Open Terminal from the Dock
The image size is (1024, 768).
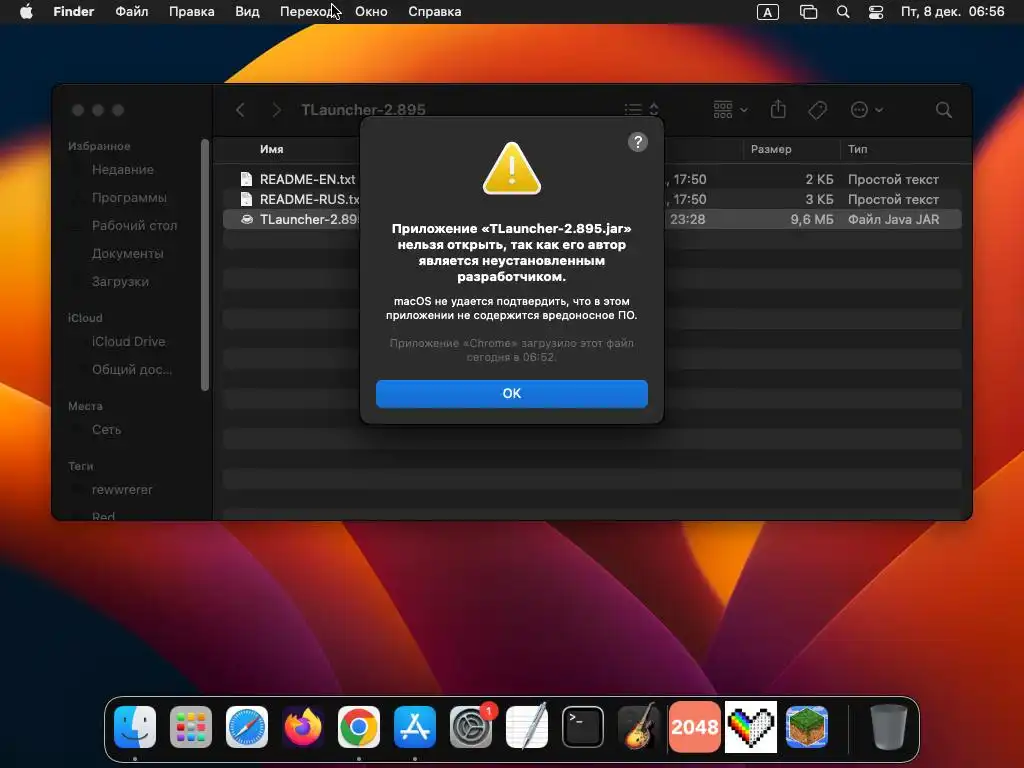[583, 727]
